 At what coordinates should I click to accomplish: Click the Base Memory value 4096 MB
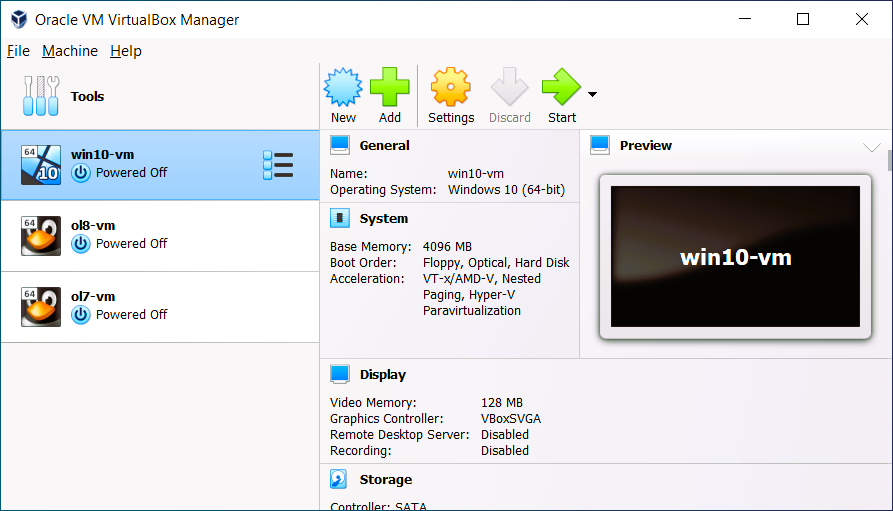point(447,247)
